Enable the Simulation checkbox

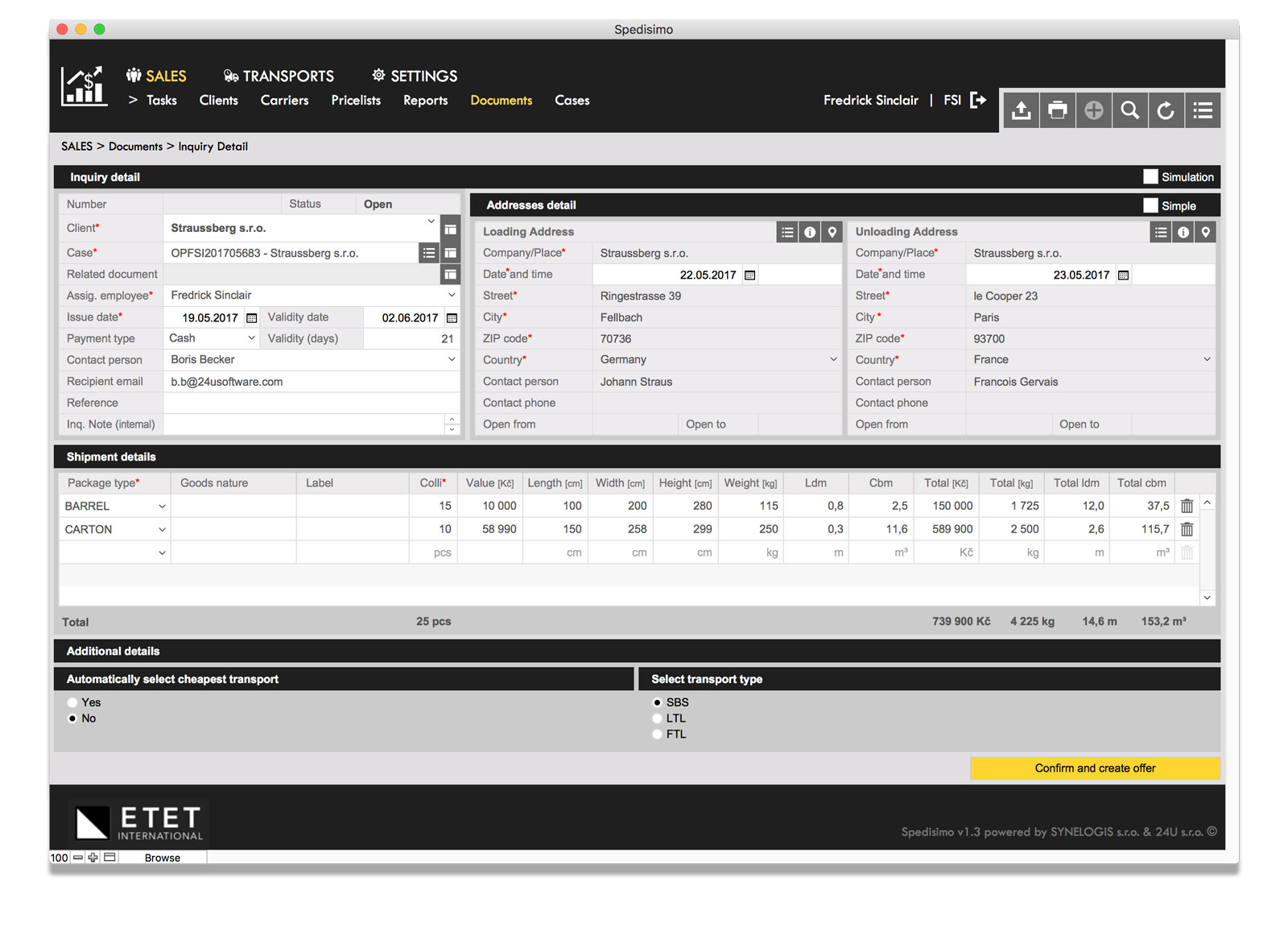tap(1150, 176)
